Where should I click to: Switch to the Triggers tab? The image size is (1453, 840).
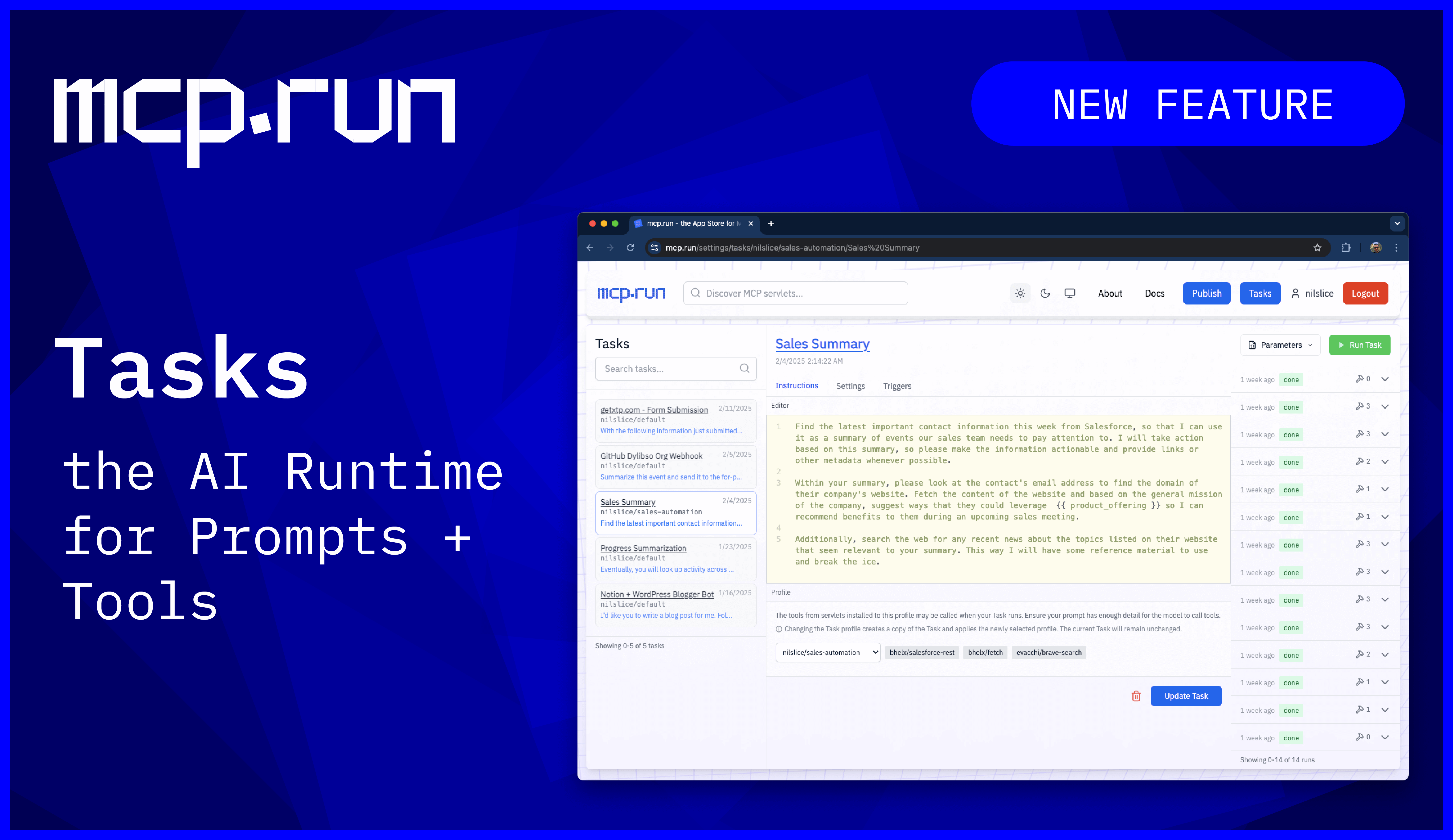897,386
